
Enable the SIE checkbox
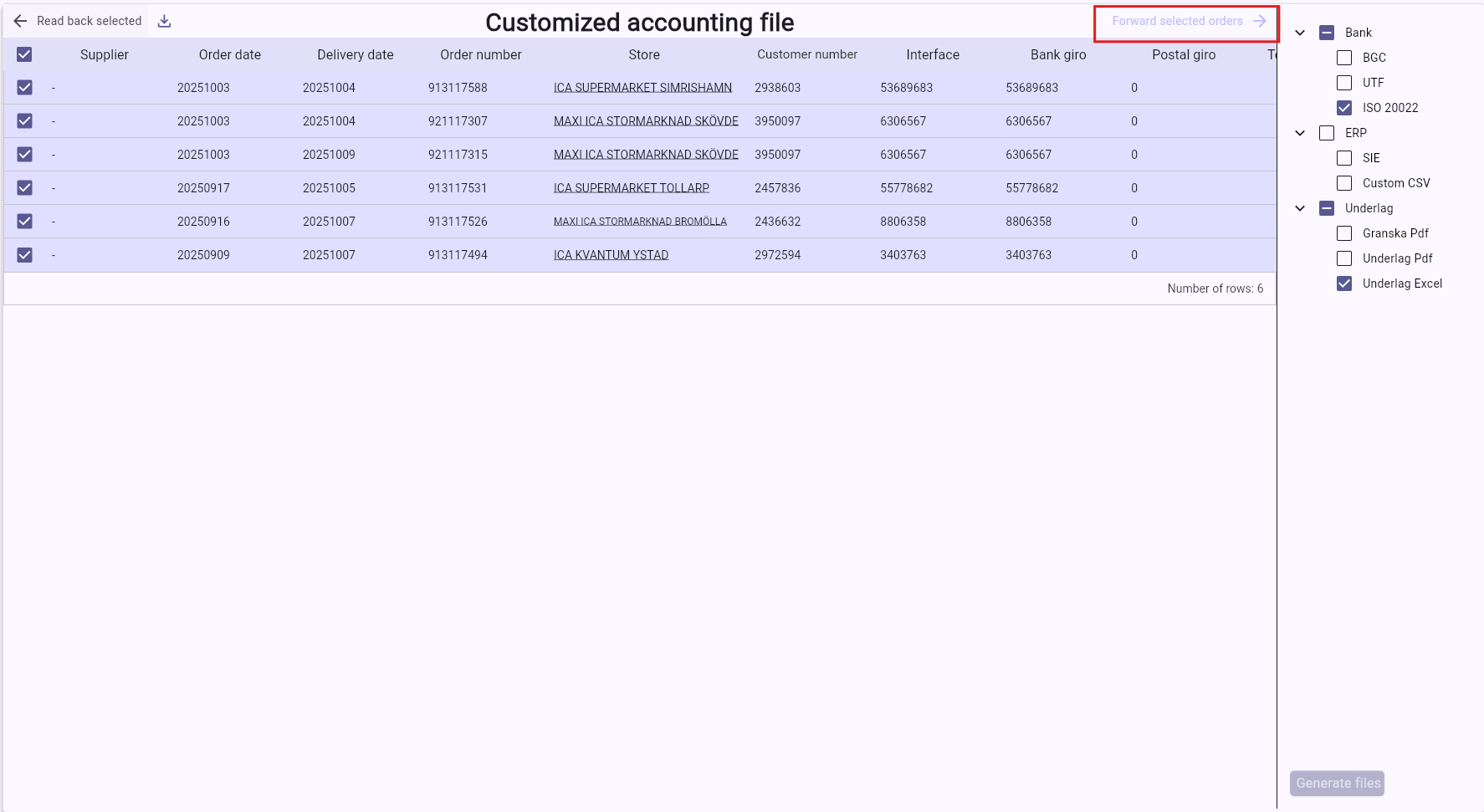click(x=1344, y=158)
